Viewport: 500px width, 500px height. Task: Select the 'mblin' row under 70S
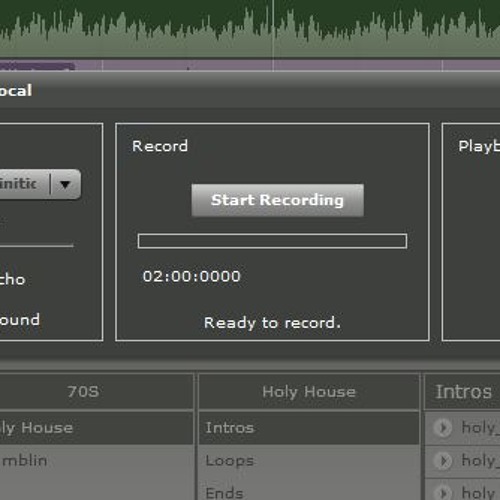coord(97,461)
